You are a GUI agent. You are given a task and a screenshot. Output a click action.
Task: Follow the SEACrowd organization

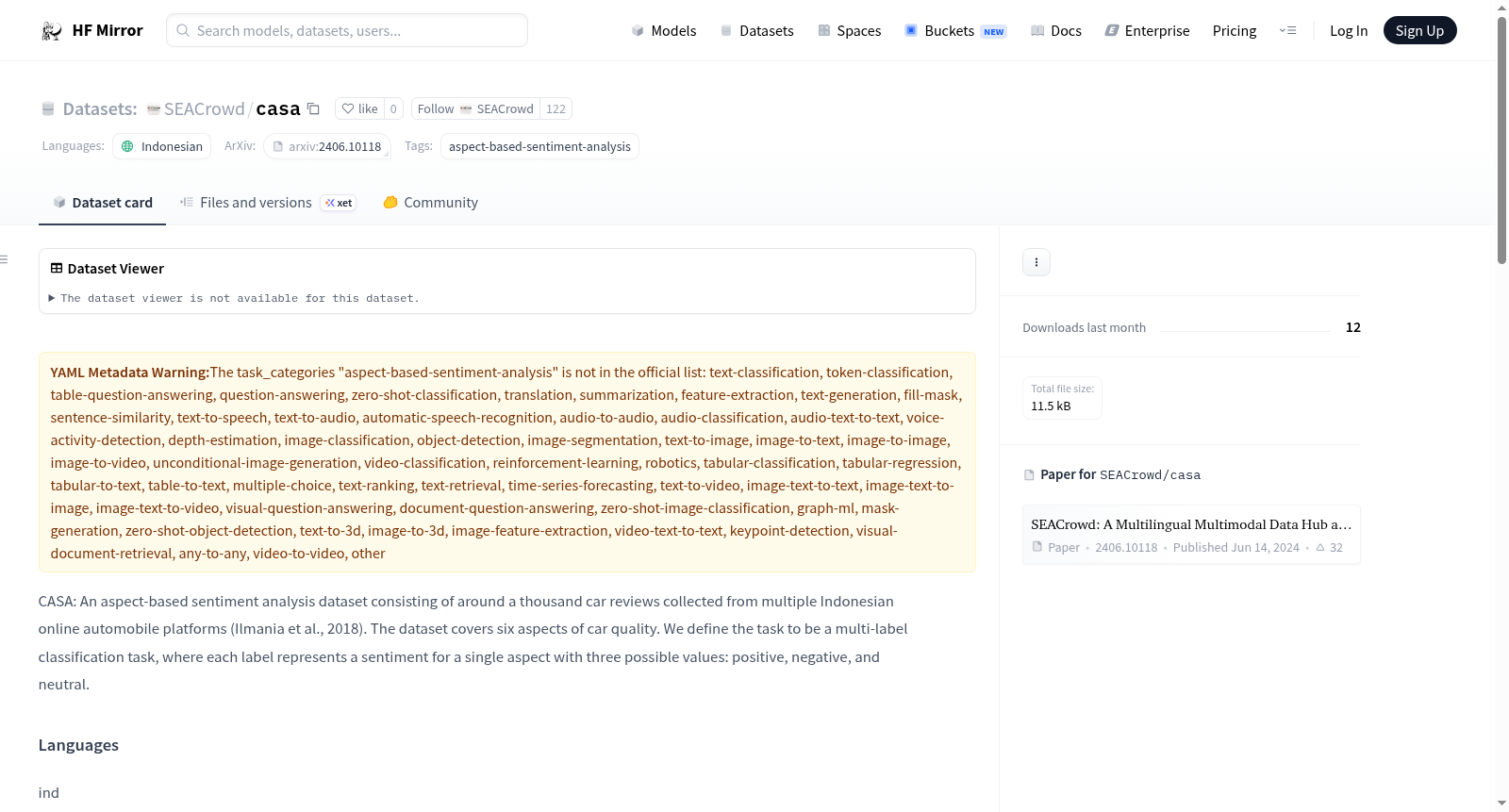click(475, 108)
